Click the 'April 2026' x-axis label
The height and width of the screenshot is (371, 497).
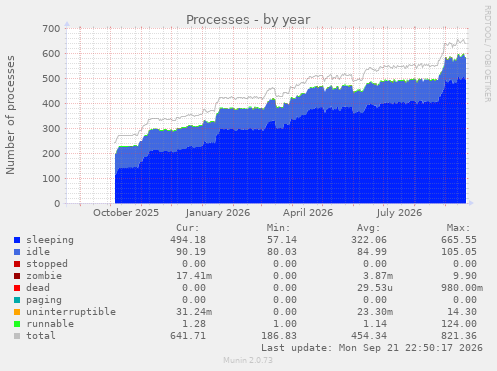[x=308, y=213]
